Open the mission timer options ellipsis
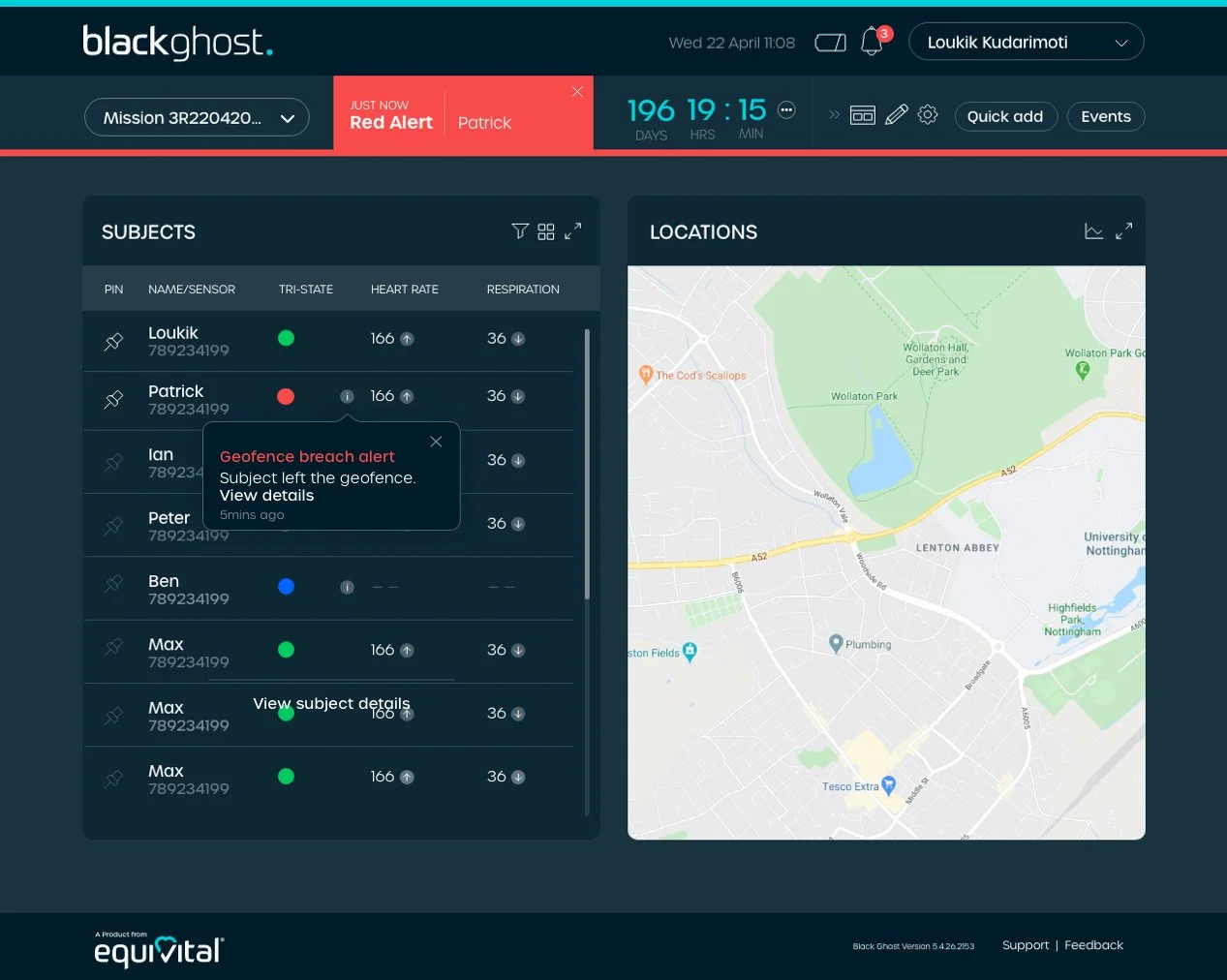 click(x=786, y=109)
